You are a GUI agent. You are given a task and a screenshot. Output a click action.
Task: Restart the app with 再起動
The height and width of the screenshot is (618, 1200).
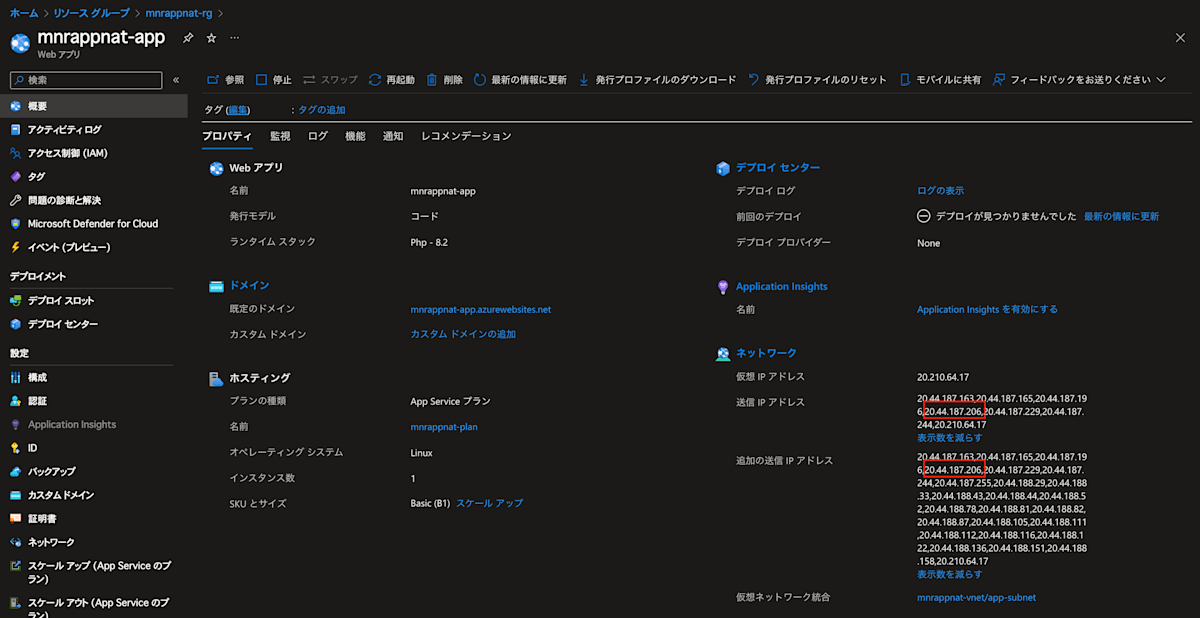coord(391,80)
